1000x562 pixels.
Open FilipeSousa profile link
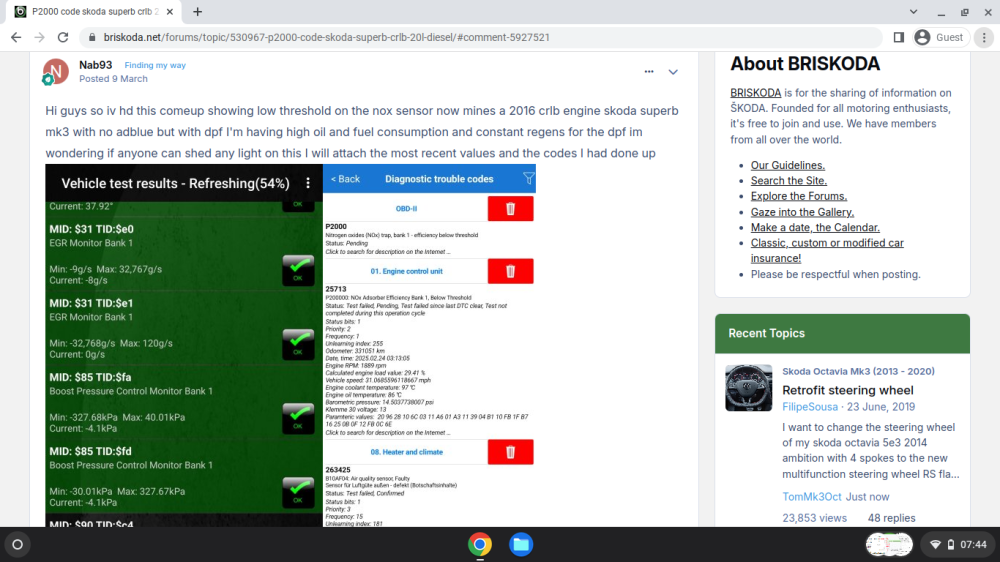pos(810,407)
